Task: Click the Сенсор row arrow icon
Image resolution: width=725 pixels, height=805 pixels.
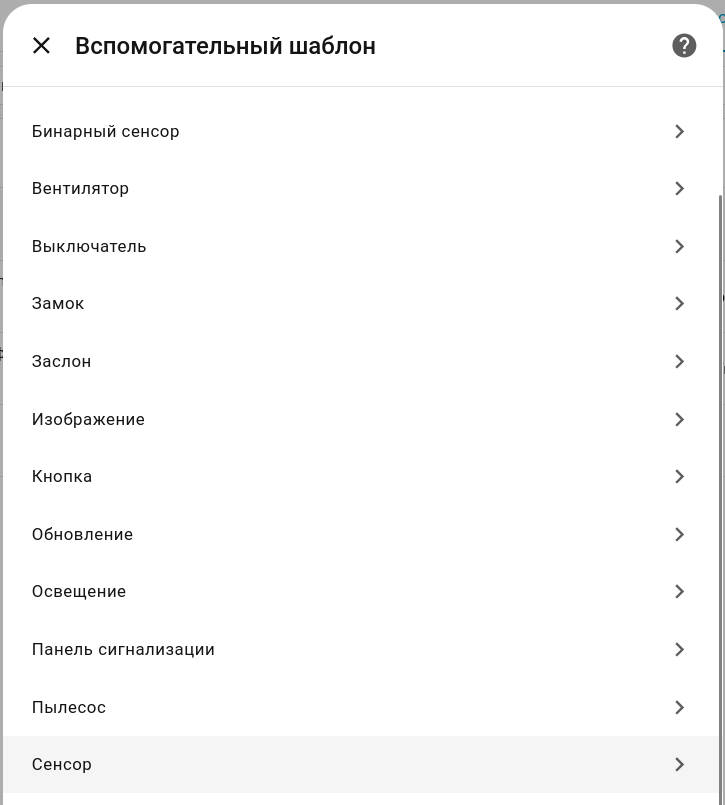Action: (x=679, y=765)
